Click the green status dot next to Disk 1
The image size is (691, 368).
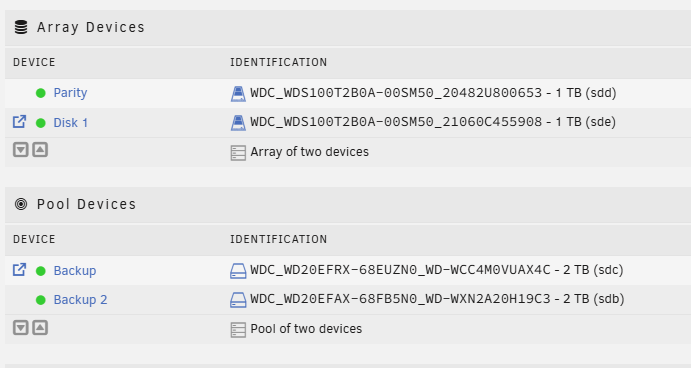(x=41, y=123)
